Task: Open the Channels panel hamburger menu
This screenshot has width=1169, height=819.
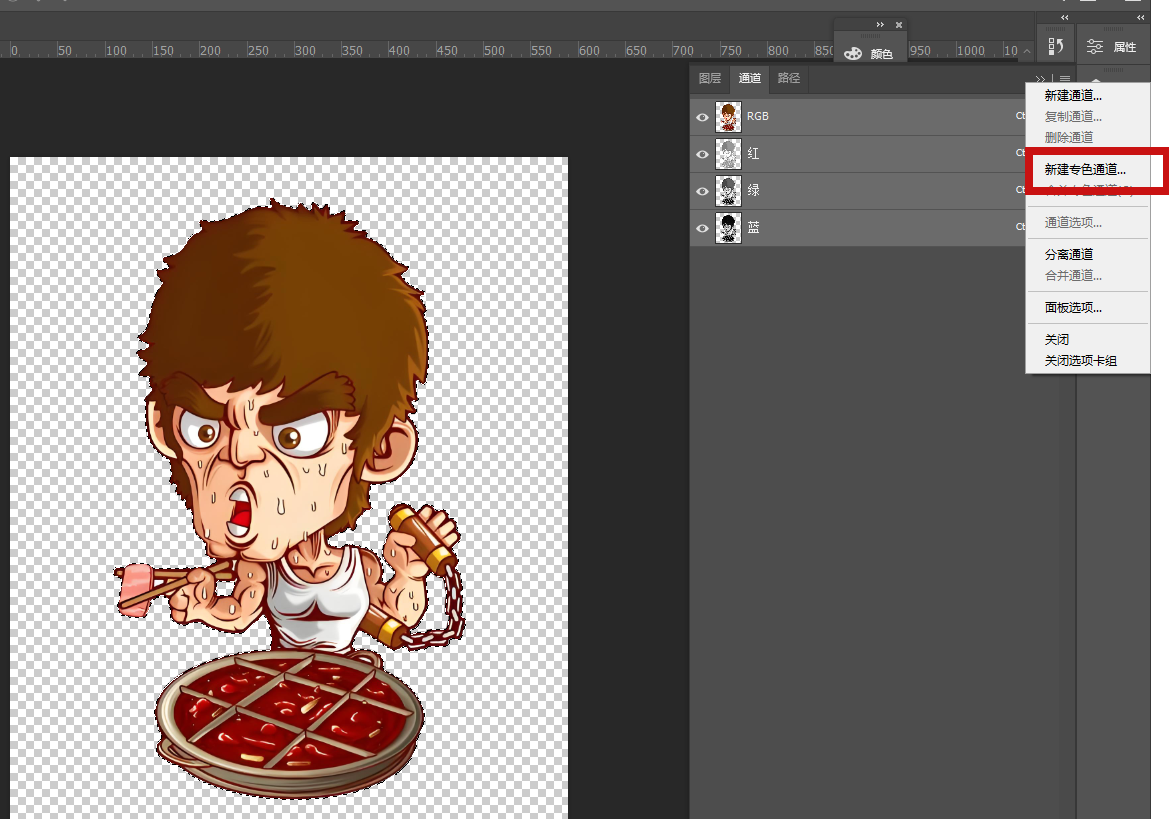Action: coord(1065,79)
